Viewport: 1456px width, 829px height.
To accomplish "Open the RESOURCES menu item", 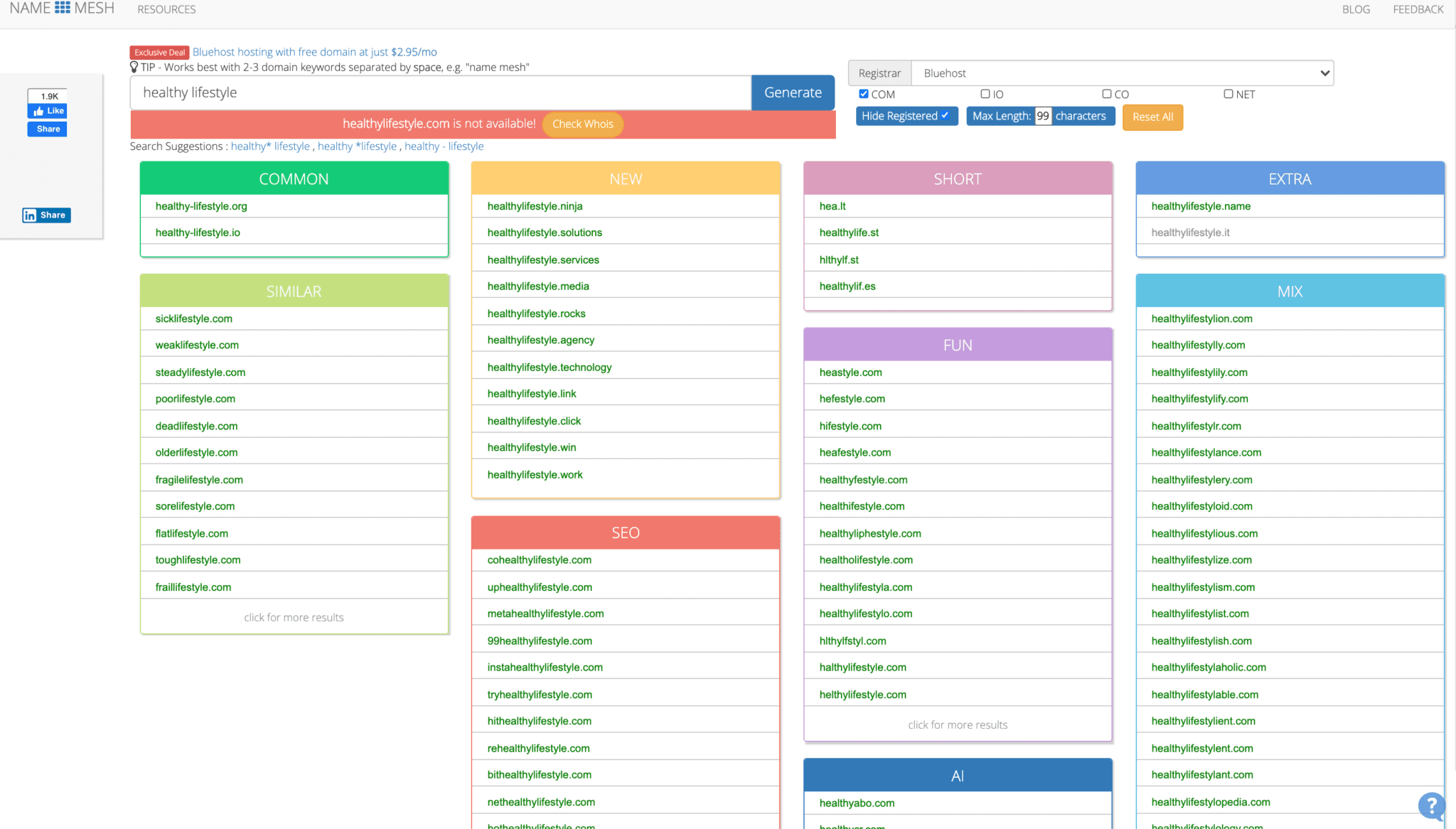I will (x=166, y=9).
